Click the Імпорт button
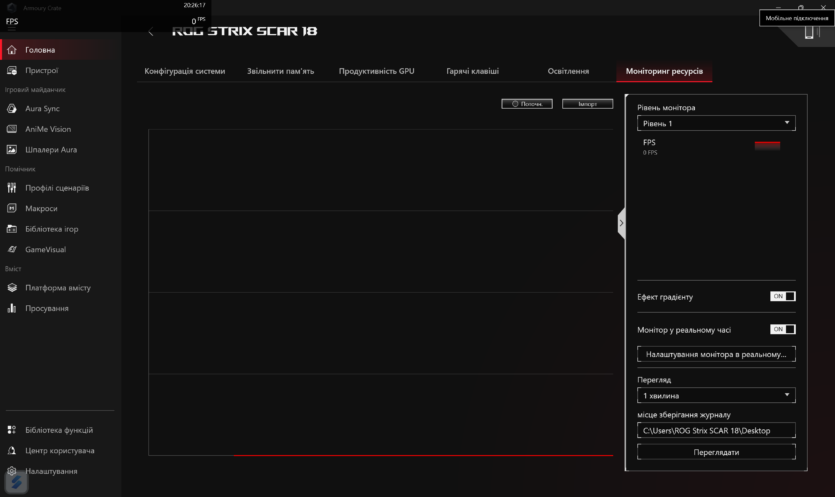Image resolution: width=835 pixels, height=497 pixels. tap(587, 104)
